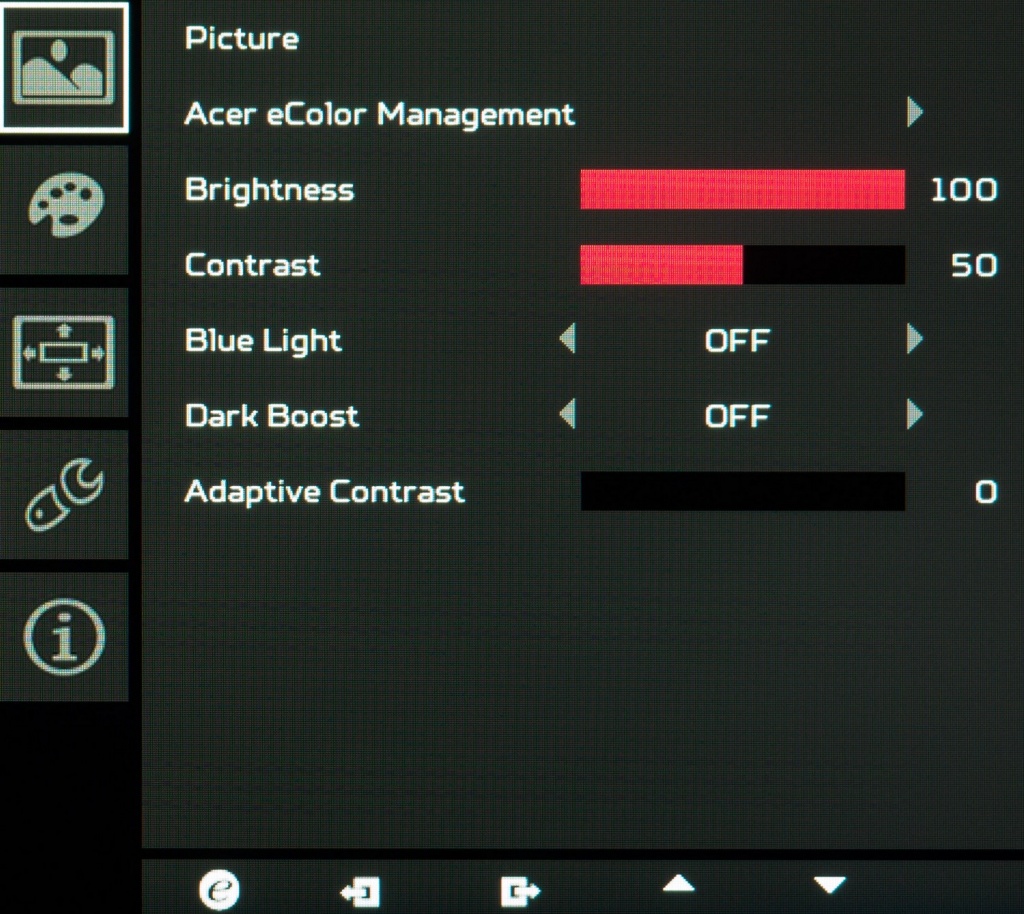
Task: Open the Color palette settings icon
Action: tap(65, 205)
